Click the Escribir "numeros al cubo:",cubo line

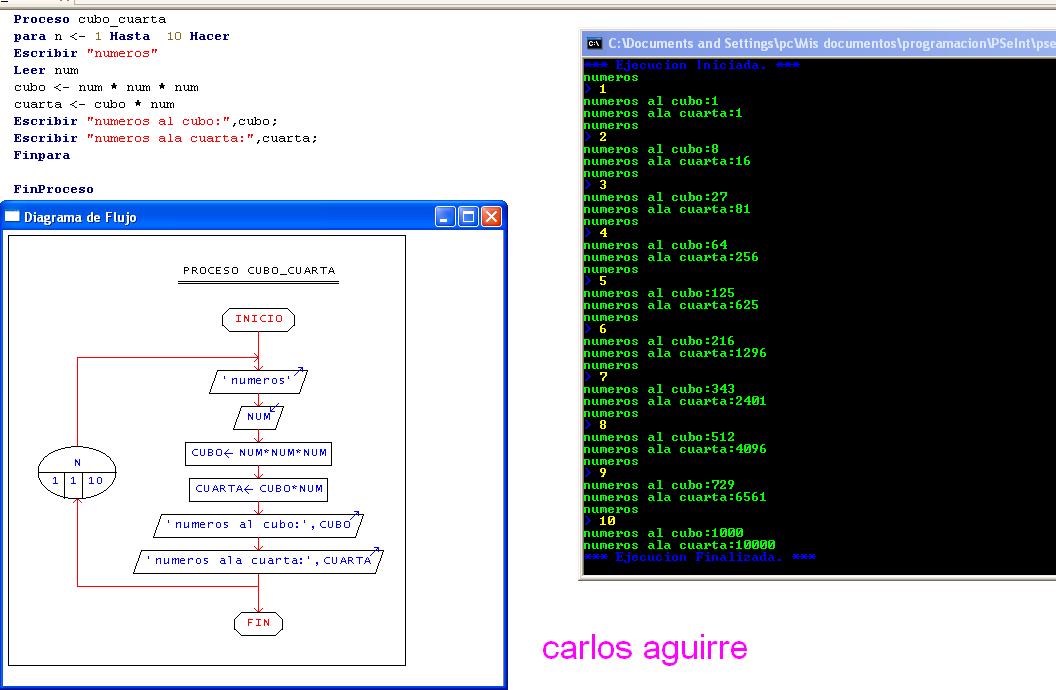[x=145, y=121]
